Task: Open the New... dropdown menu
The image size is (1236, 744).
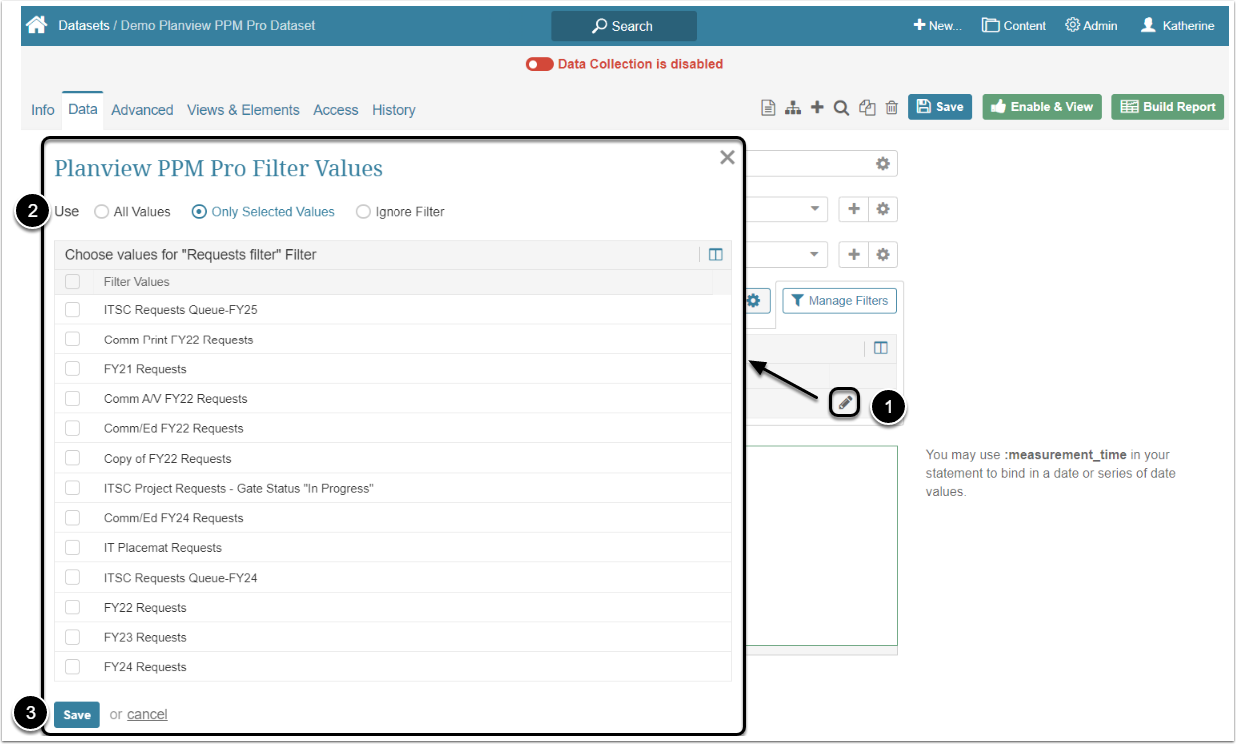Action: coord(937,26)
